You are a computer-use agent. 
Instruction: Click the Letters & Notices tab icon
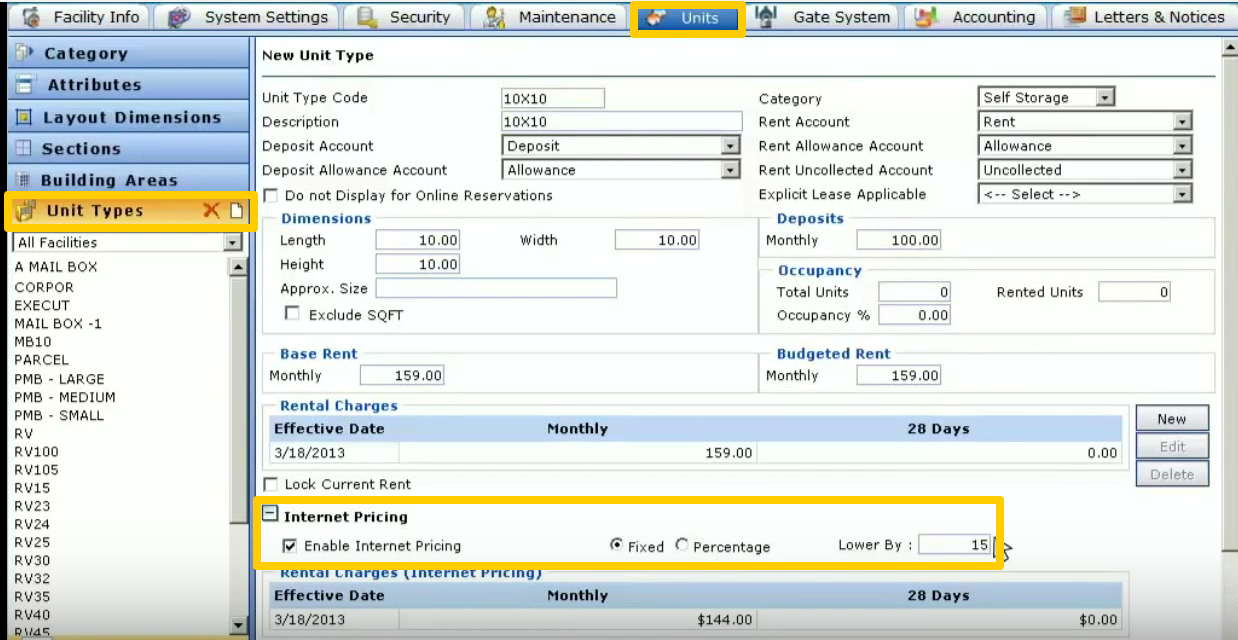1076,17
